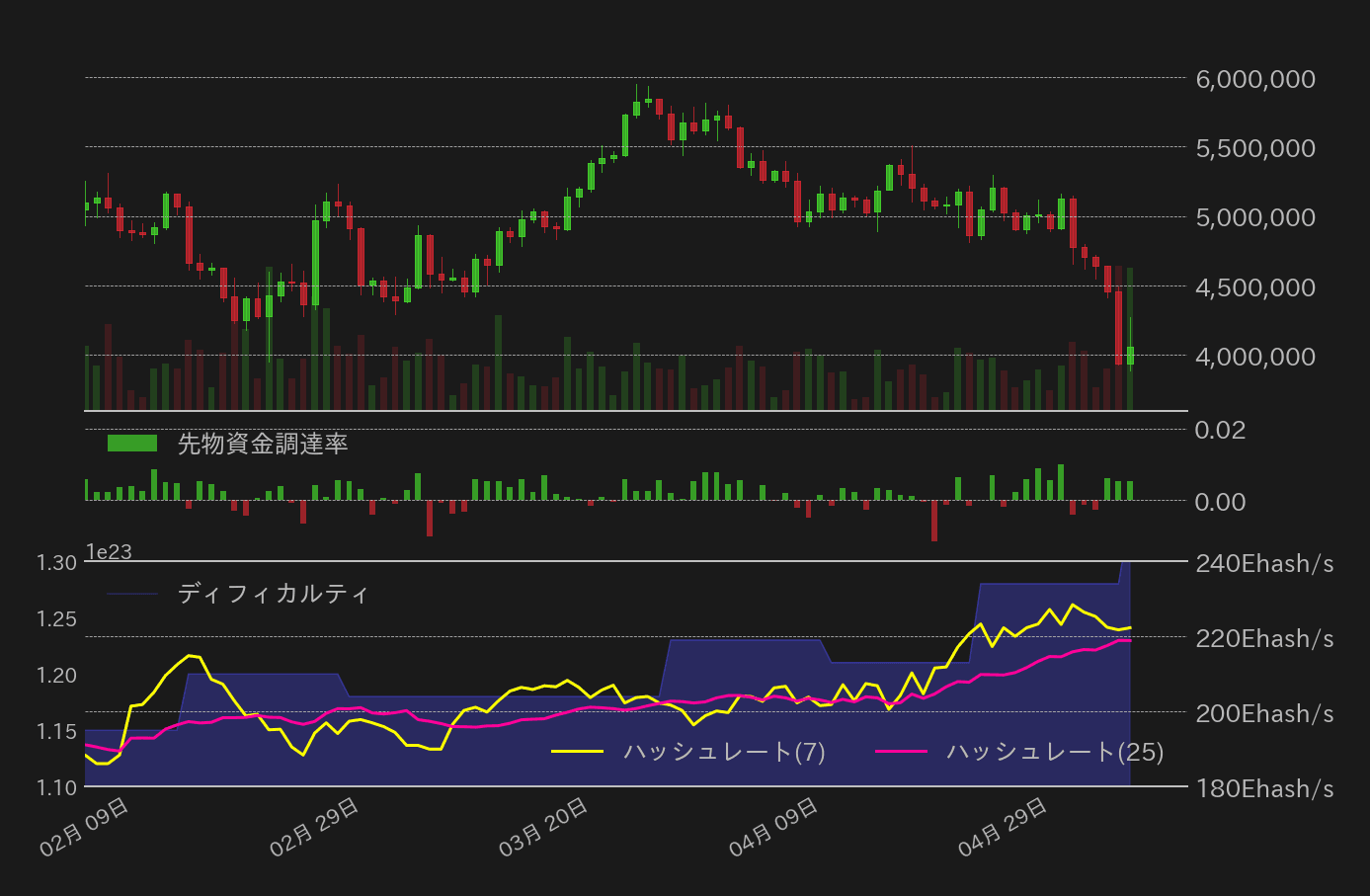Click the 先物資金調達率 green legend icon
The image size is (1370, 896).
coord(134,442)
